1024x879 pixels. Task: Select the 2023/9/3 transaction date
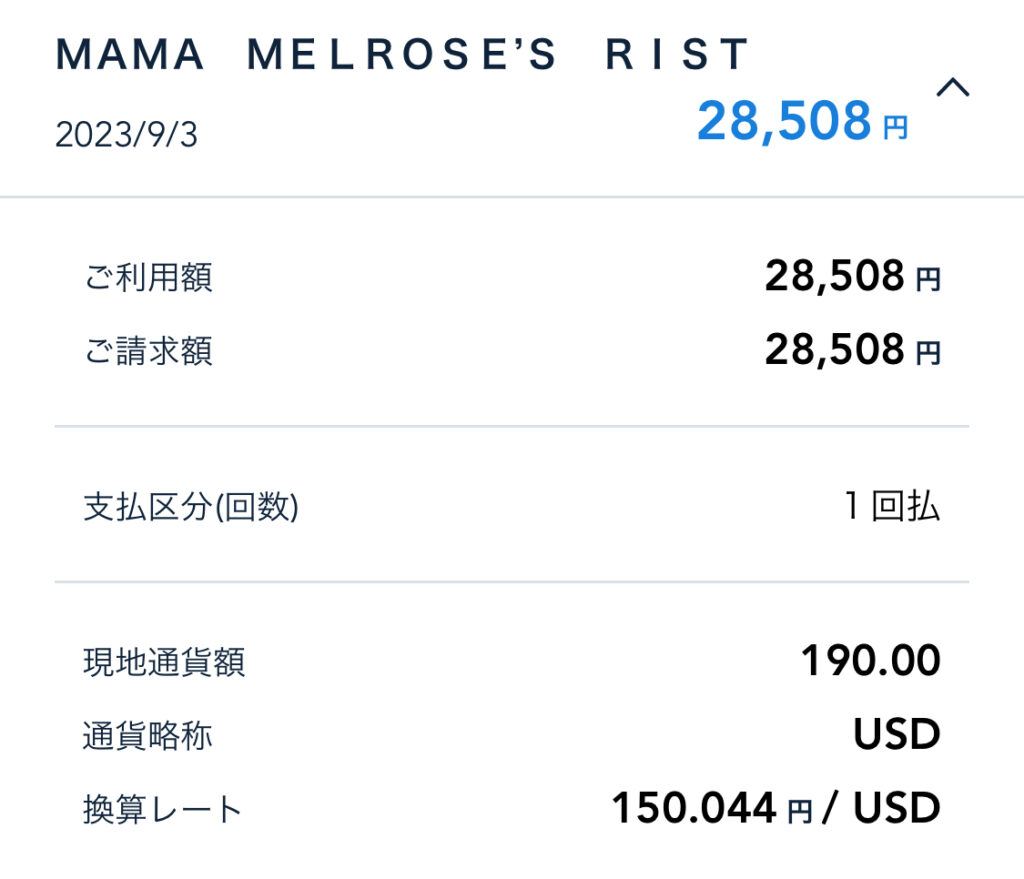pyautogui.click(x=126, y=135)
